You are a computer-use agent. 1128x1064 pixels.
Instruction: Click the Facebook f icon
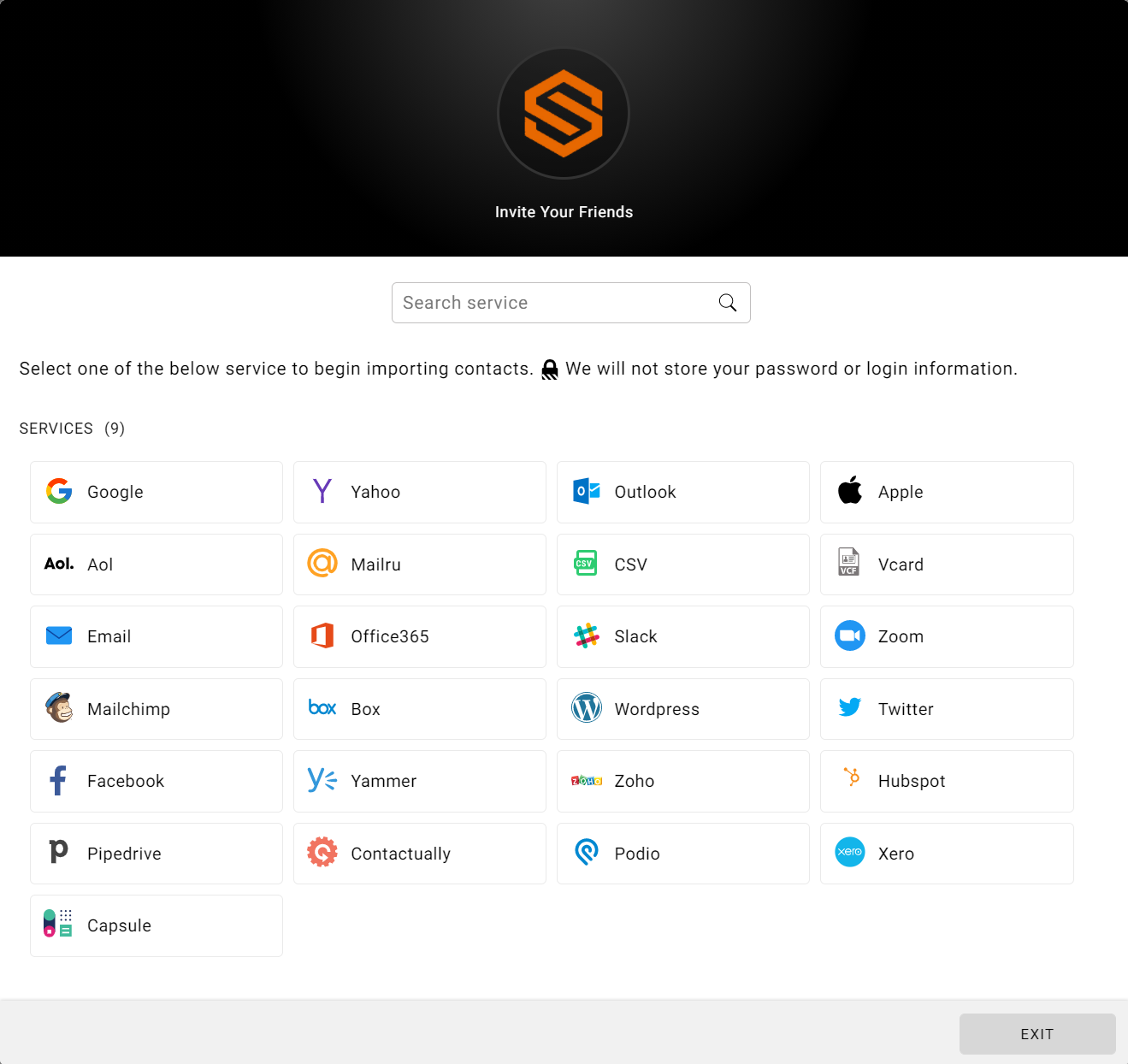[x=58, y=780]
